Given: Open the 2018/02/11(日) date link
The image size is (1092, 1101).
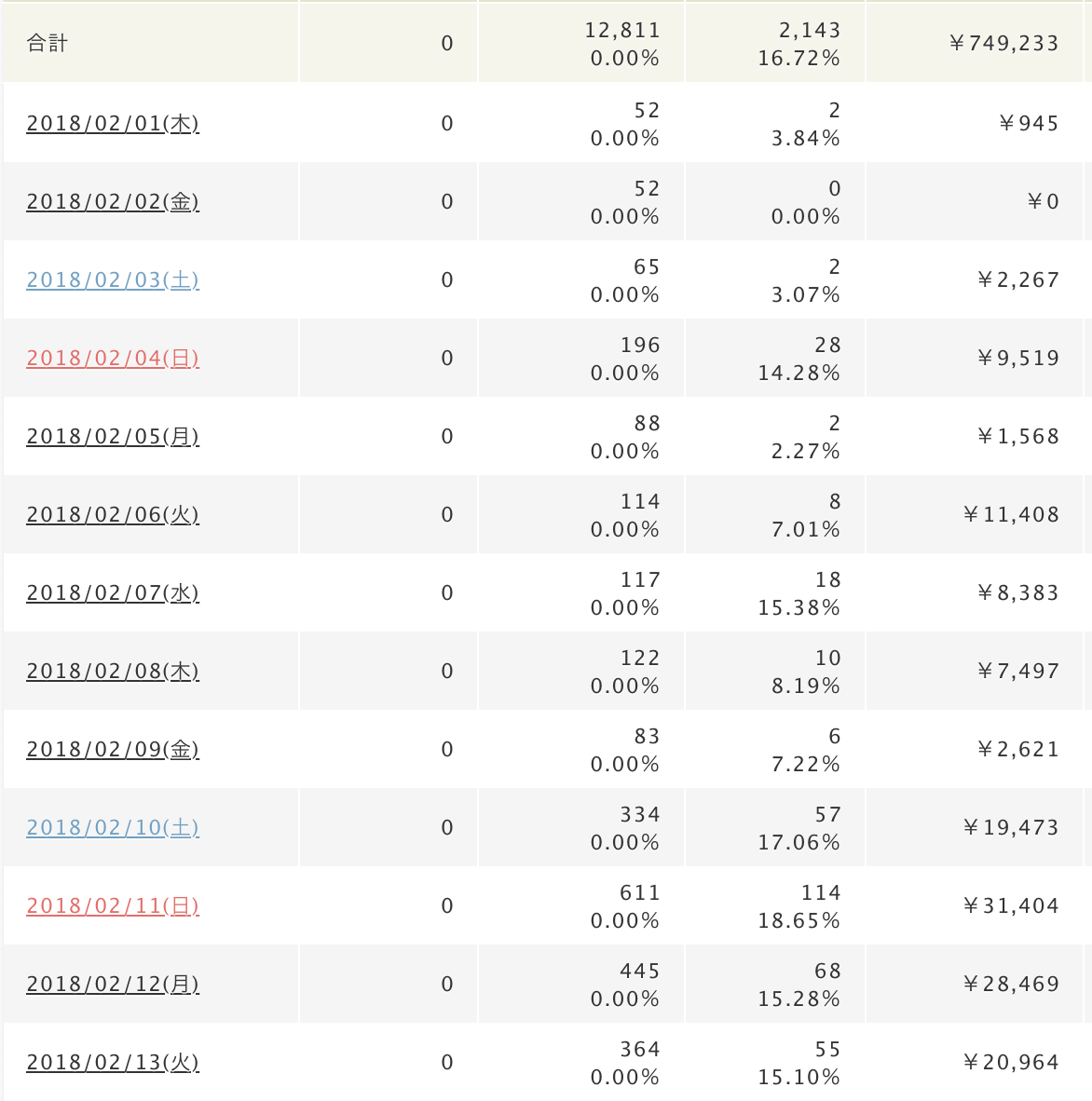Looking at the screenshot, I should [113, 906].
